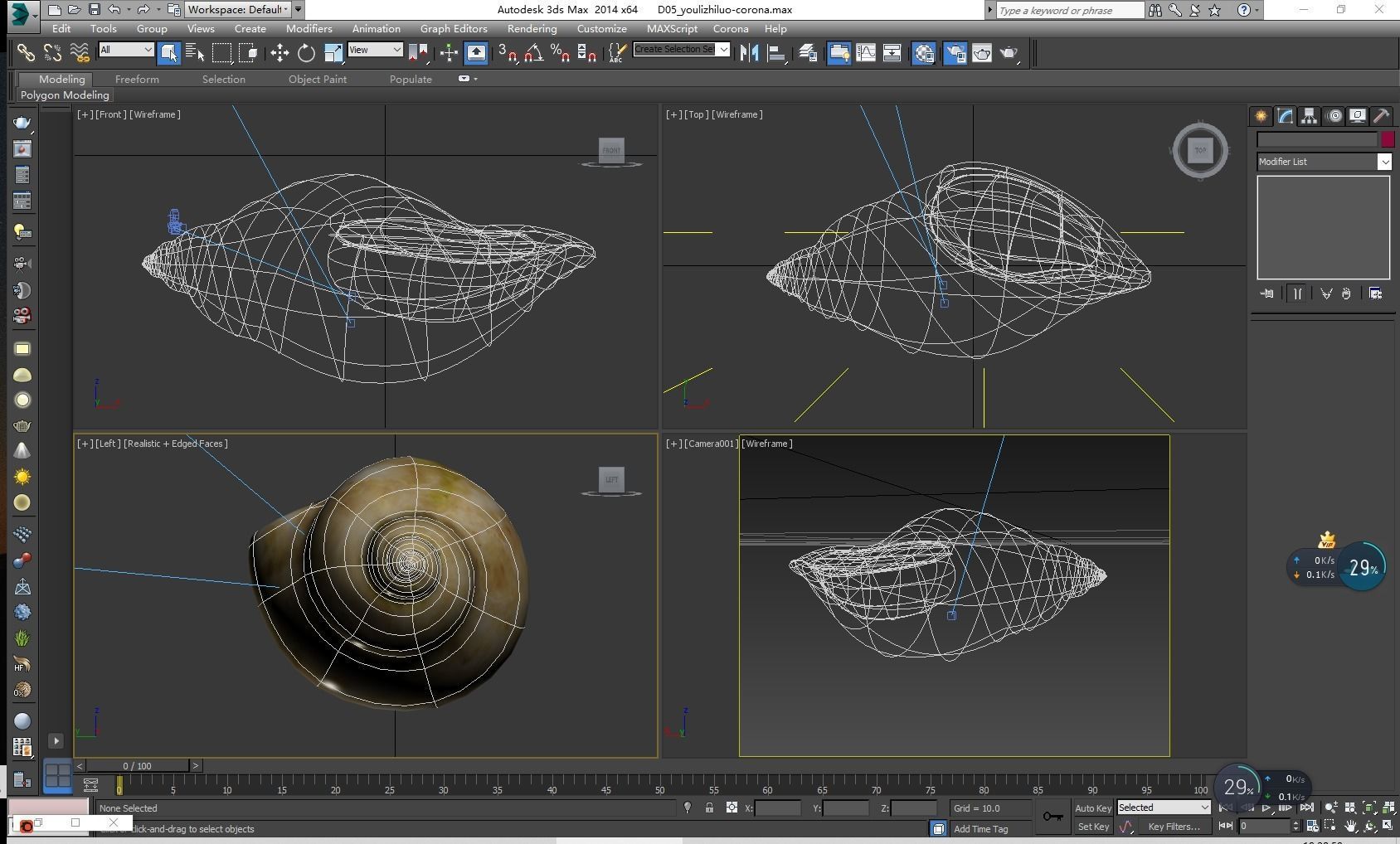Screen dimensions: 1400x844
Task: Open the Layer Manager
Action: click(808, 53)
